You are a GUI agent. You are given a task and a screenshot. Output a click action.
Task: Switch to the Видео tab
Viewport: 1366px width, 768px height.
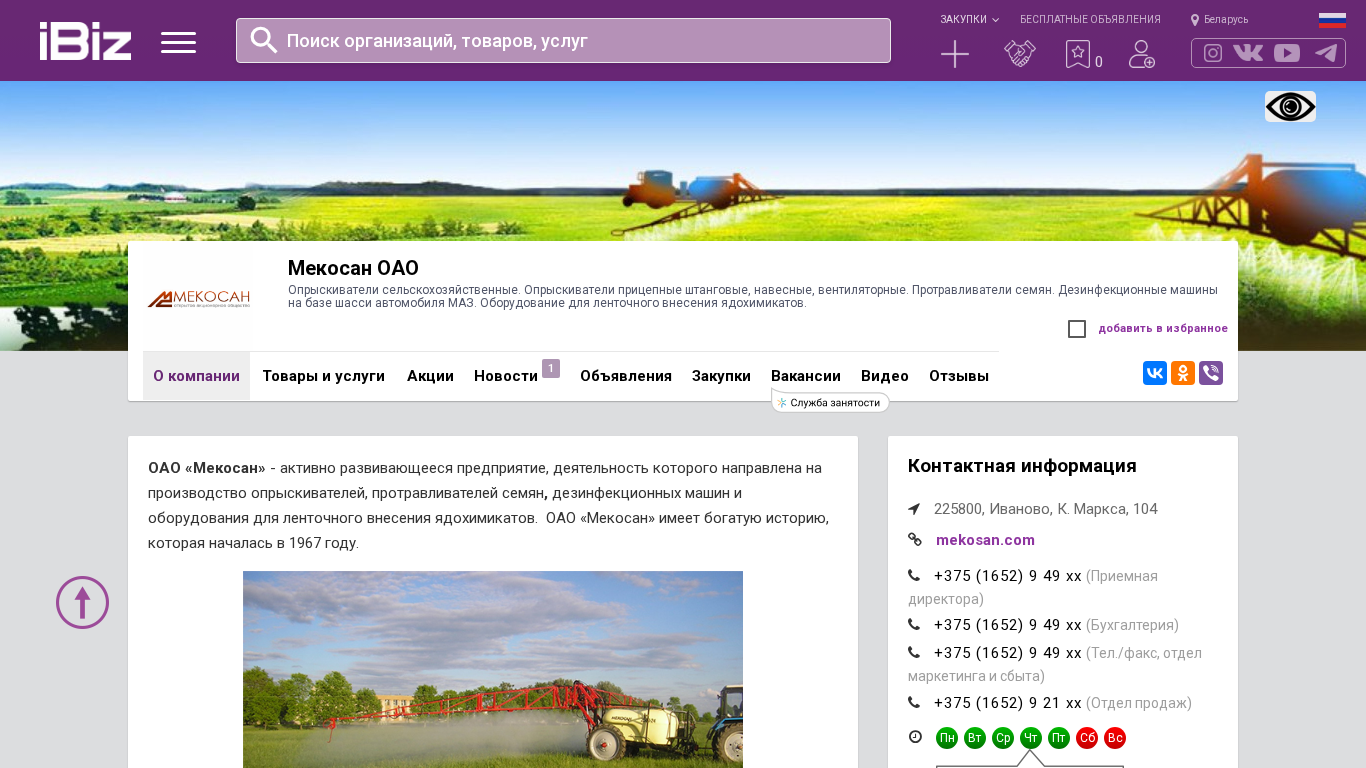click(885, 376)
